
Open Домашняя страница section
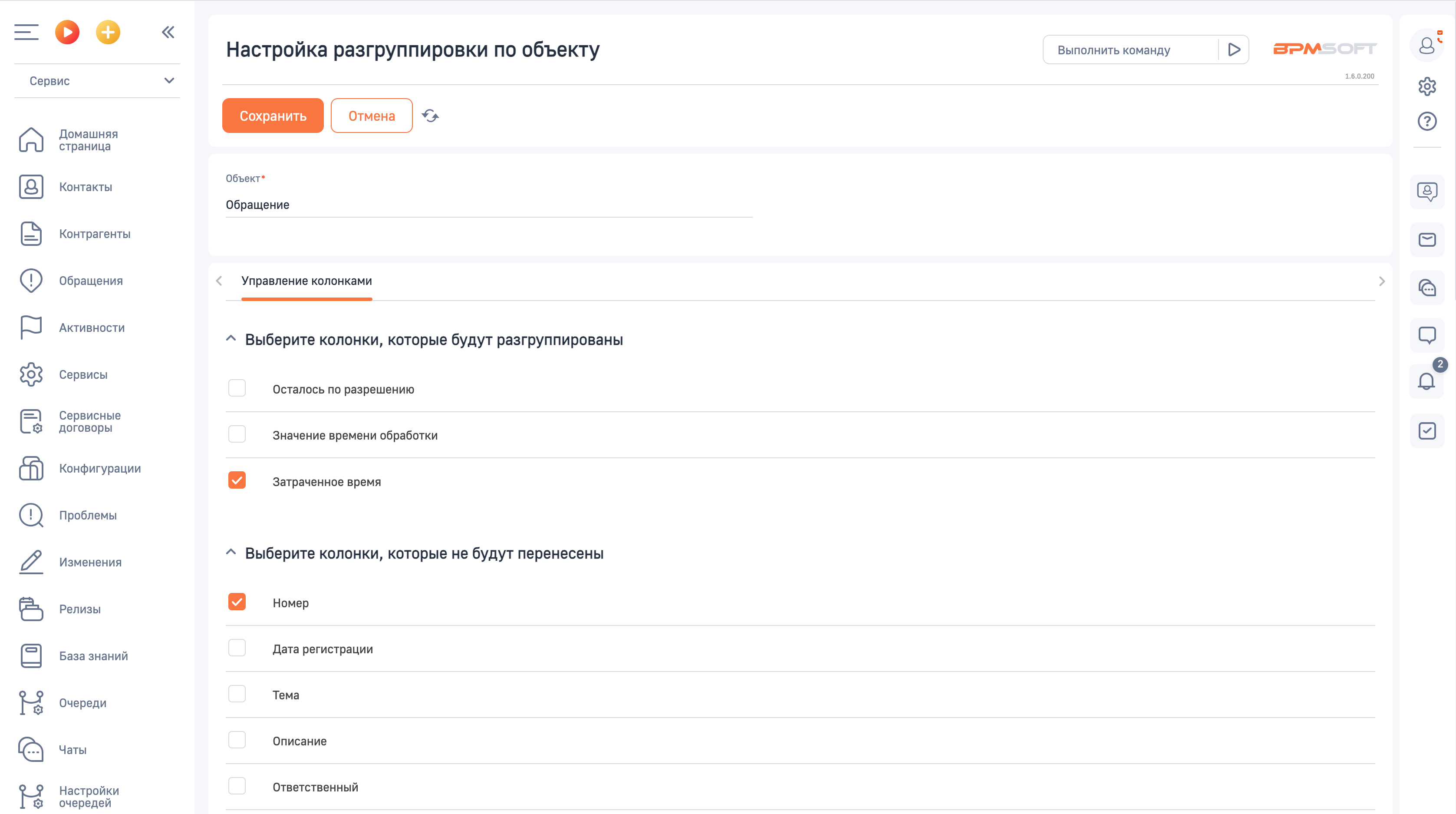point(88,140)
